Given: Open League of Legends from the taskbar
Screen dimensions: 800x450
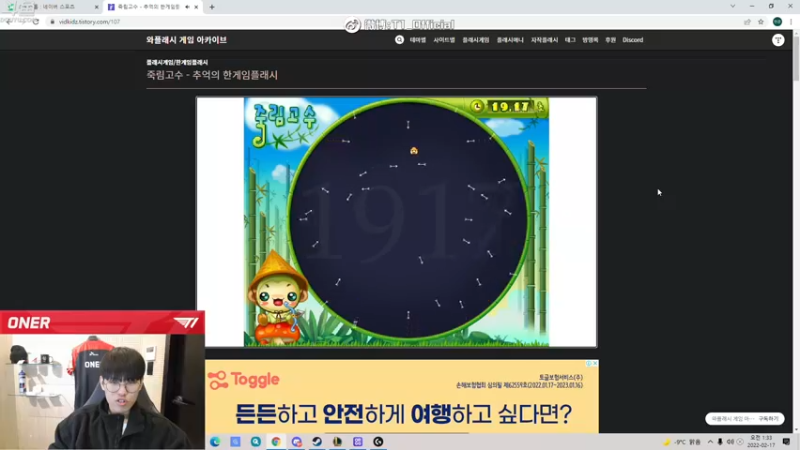Looking at the screenshot, I should pos(337,441).
